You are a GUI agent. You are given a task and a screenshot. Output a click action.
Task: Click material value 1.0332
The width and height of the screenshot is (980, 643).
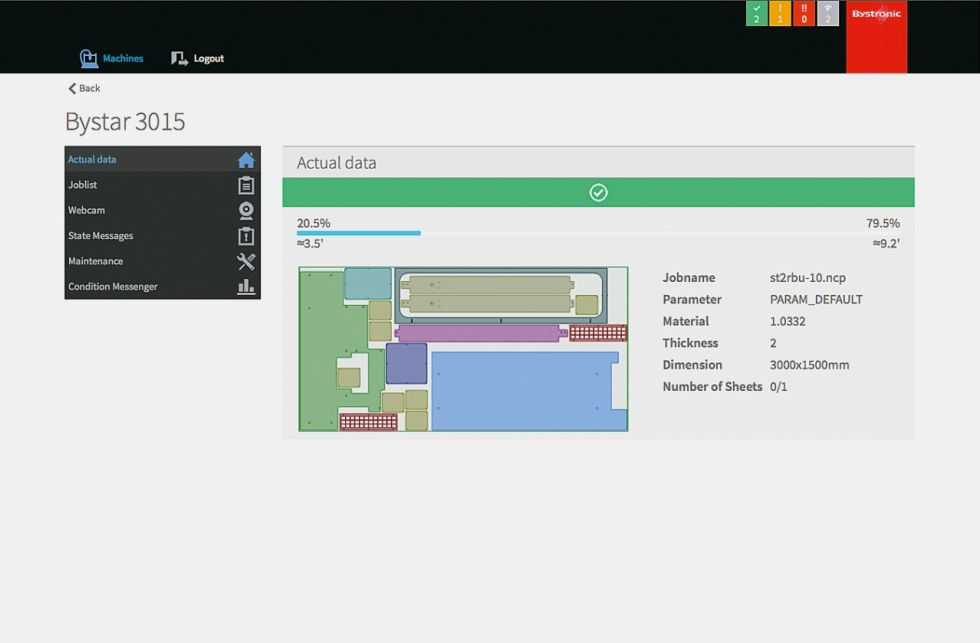point(788,322)
